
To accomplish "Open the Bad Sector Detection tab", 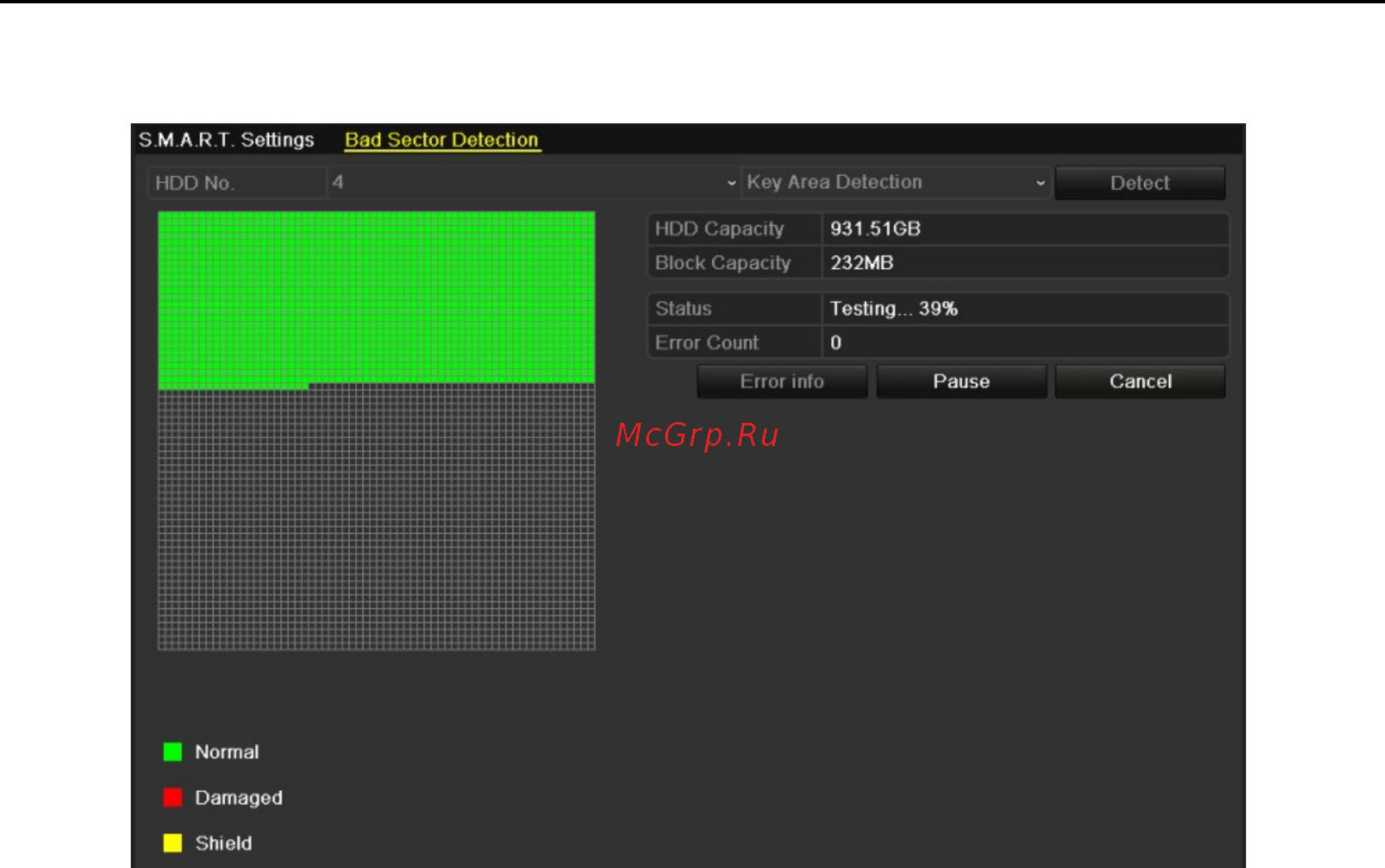I will coord(441,140).
